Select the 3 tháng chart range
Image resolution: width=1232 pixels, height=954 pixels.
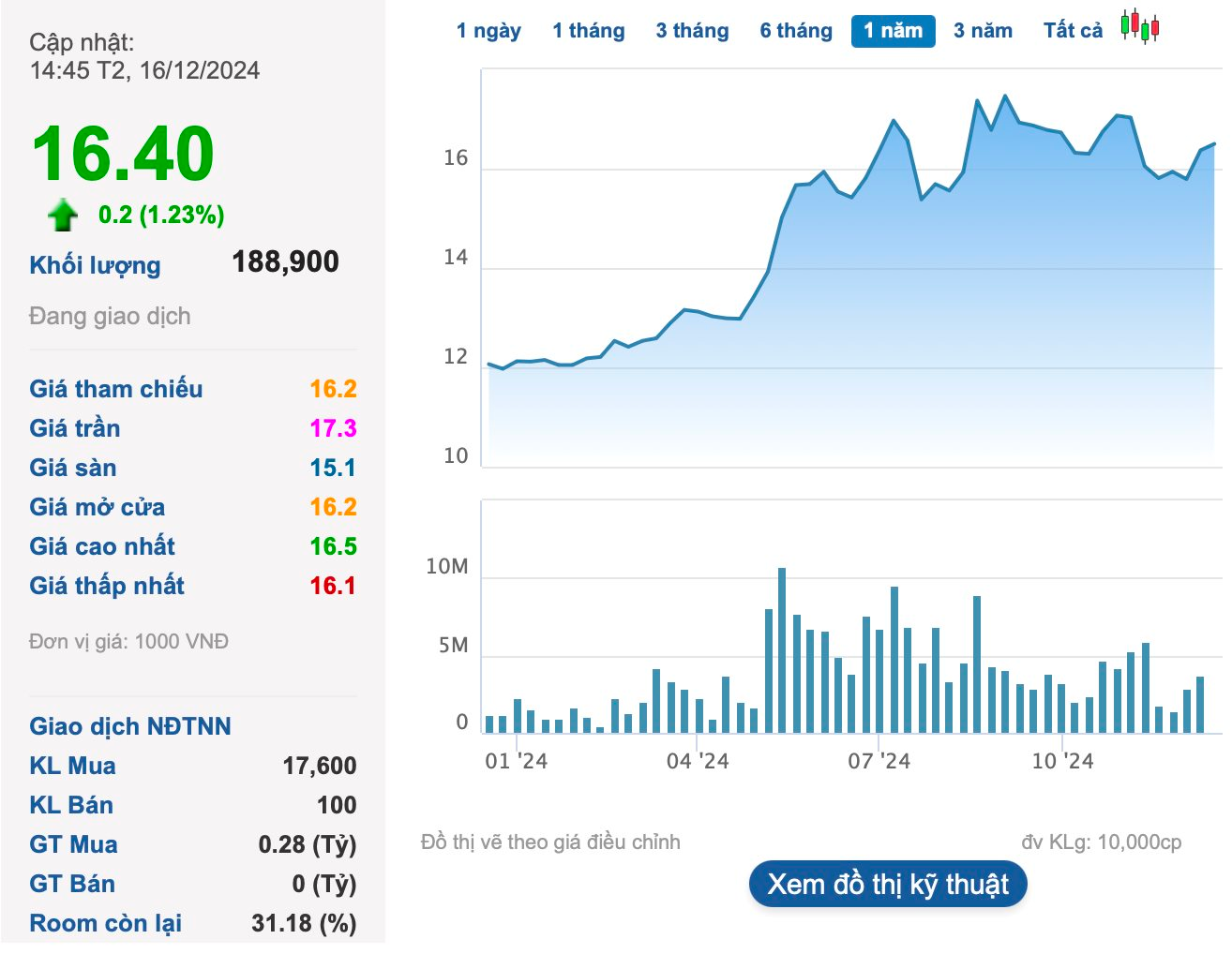(692, 31)
